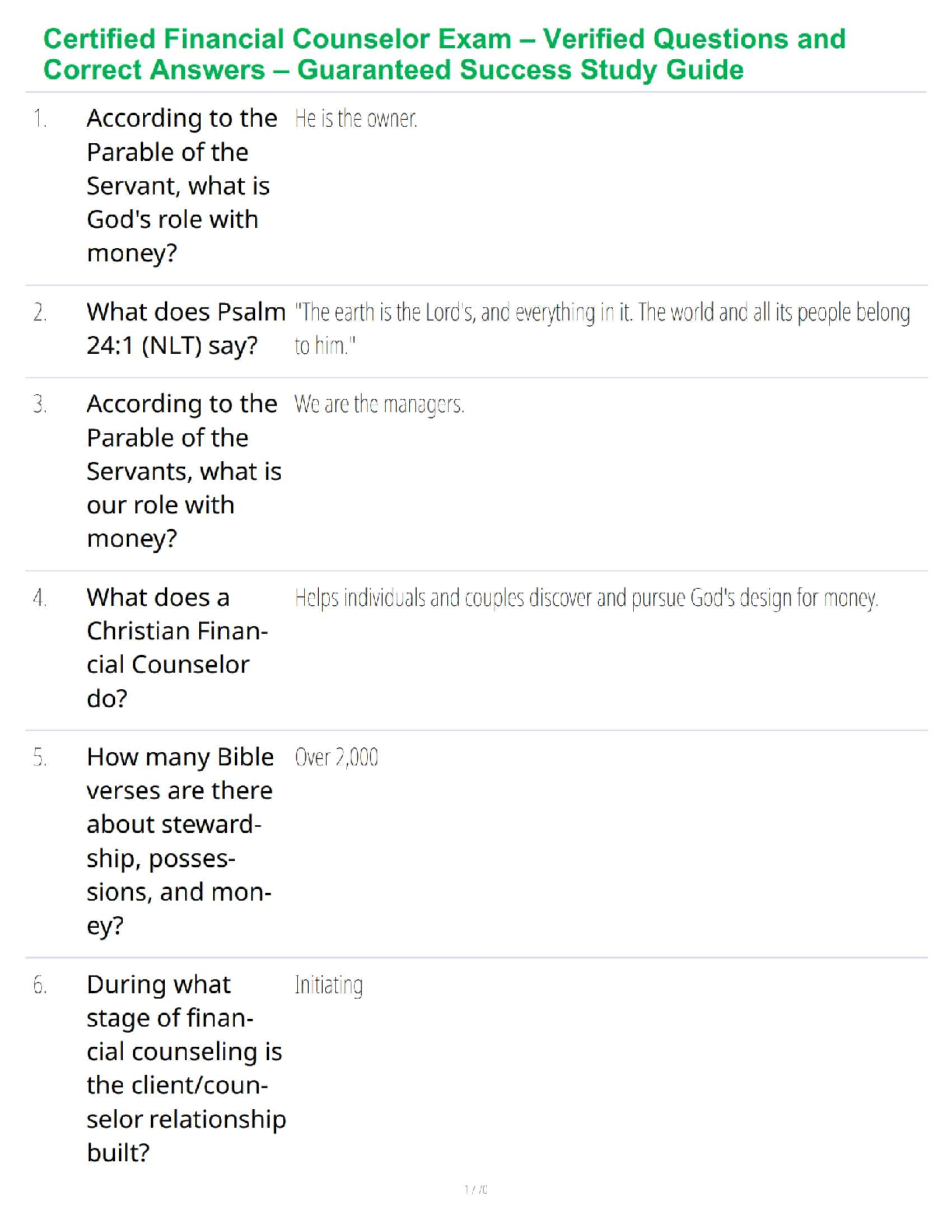
Task: Click the "The earth is the Lord's" answer
Action: click(602, 328)
